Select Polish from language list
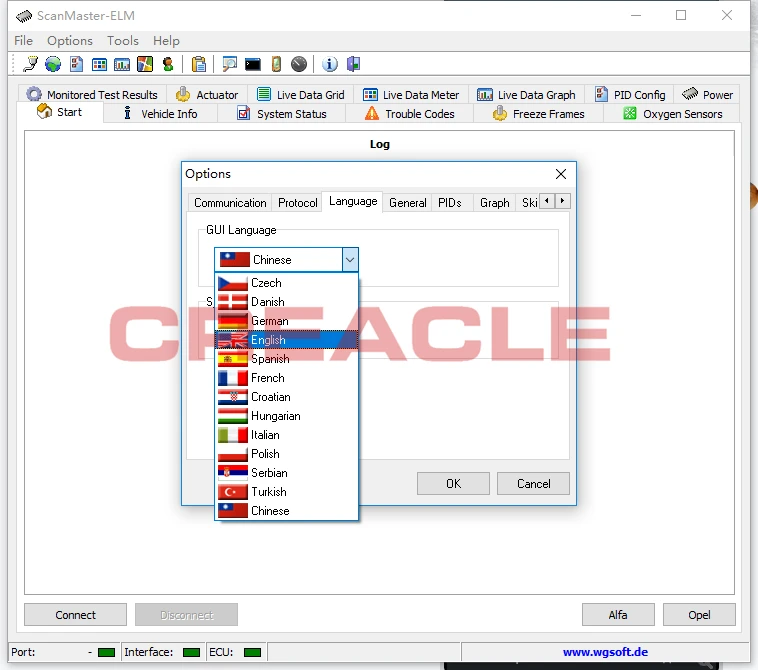 click(287, 454)
